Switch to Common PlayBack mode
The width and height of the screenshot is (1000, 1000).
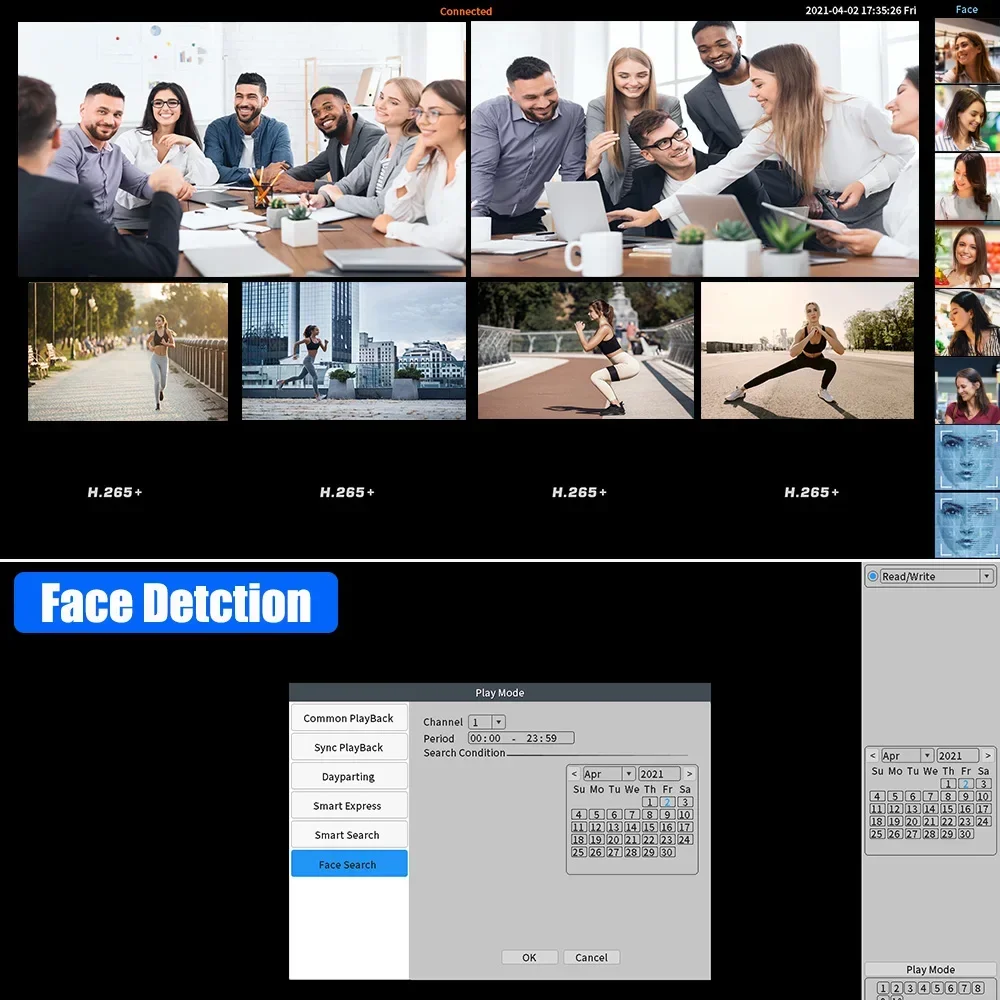pyautogui.click(x=348, y=718)
